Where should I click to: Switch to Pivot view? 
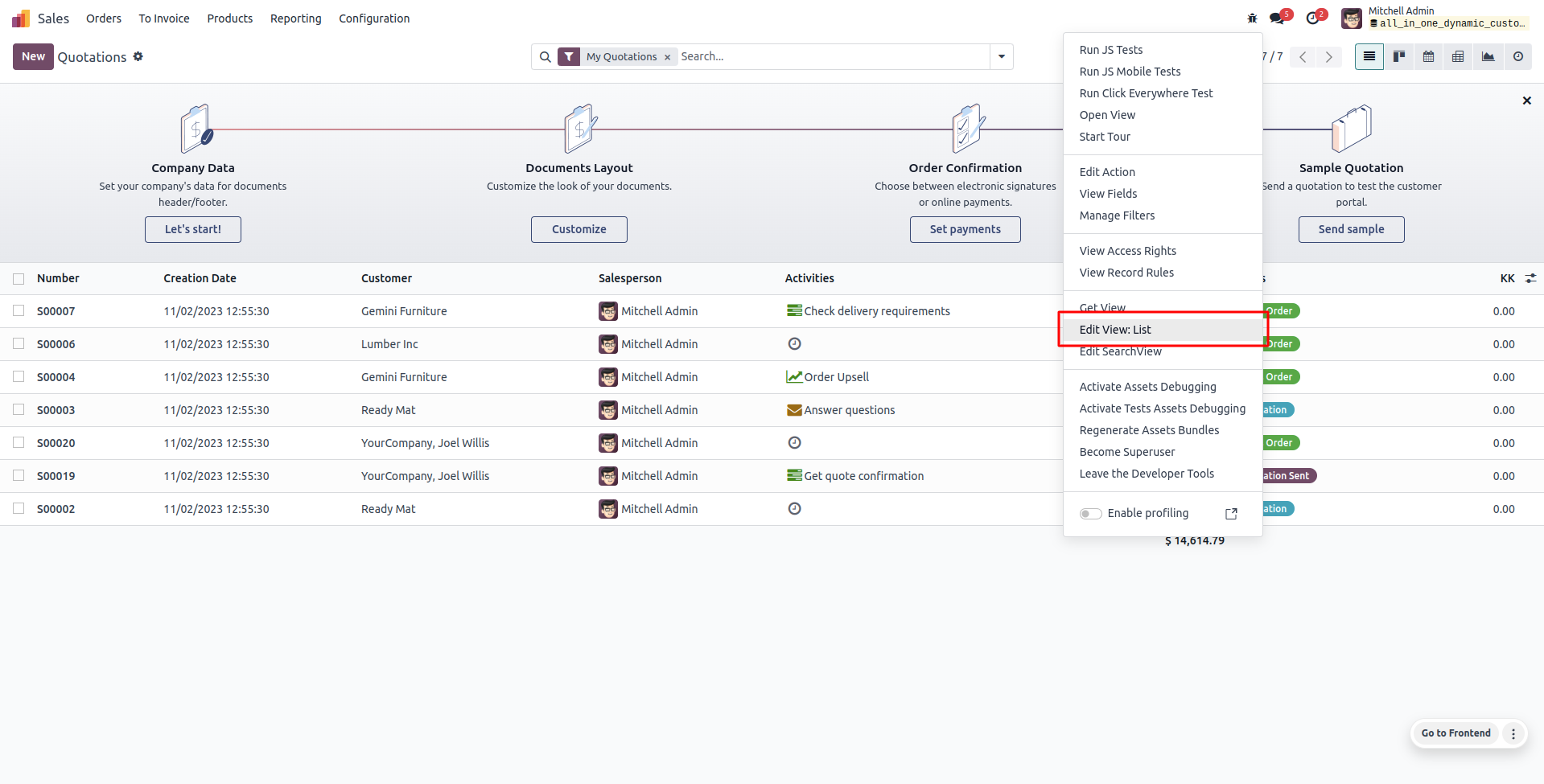[x=1458, y=56]
